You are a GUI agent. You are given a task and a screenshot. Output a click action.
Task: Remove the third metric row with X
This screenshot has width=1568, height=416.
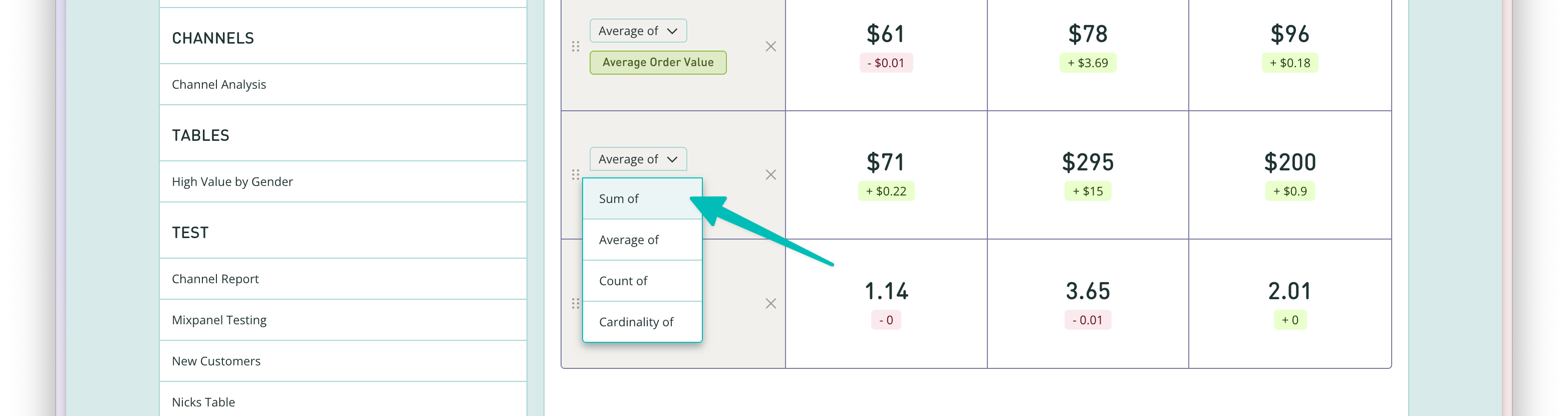click(770, 303)
